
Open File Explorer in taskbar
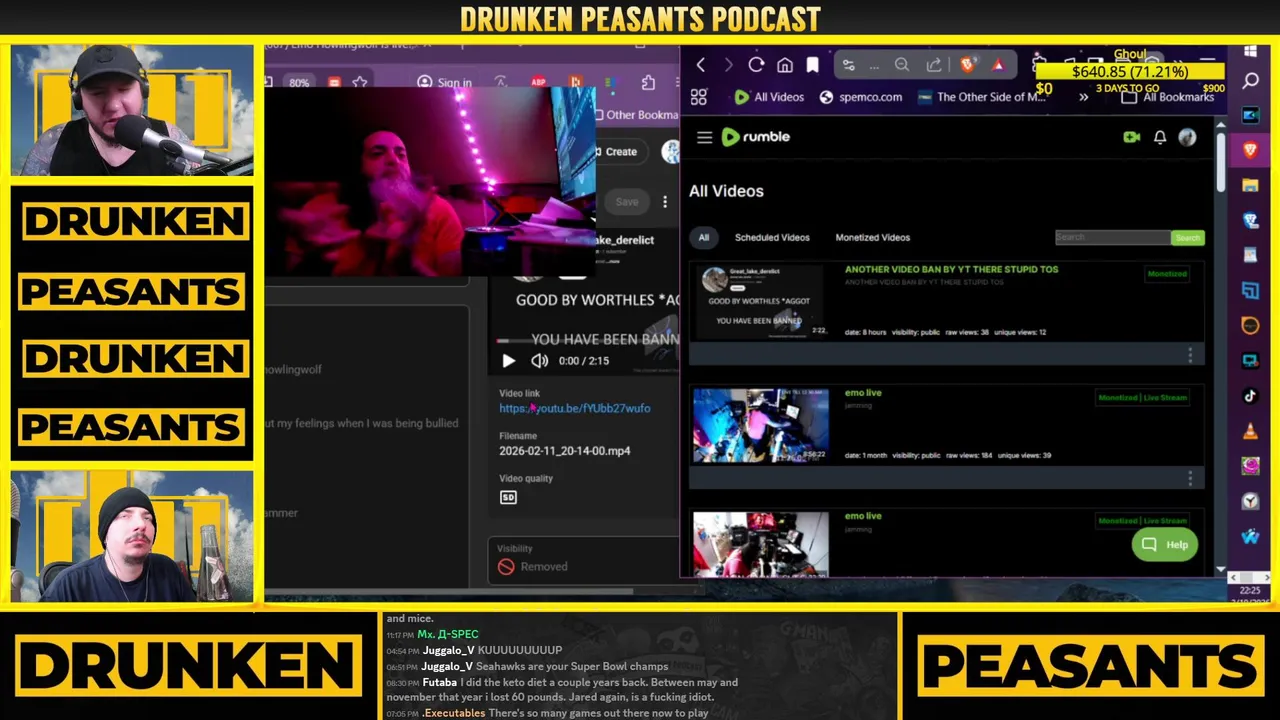(1250, 185)
